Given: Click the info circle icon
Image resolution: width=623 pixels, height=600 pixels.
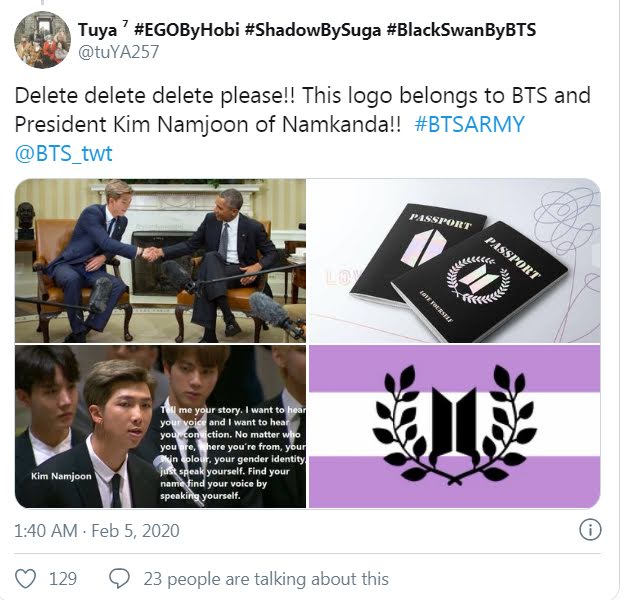Looking at the screenshot, I should pyautogui.click(x=590, y=530).
